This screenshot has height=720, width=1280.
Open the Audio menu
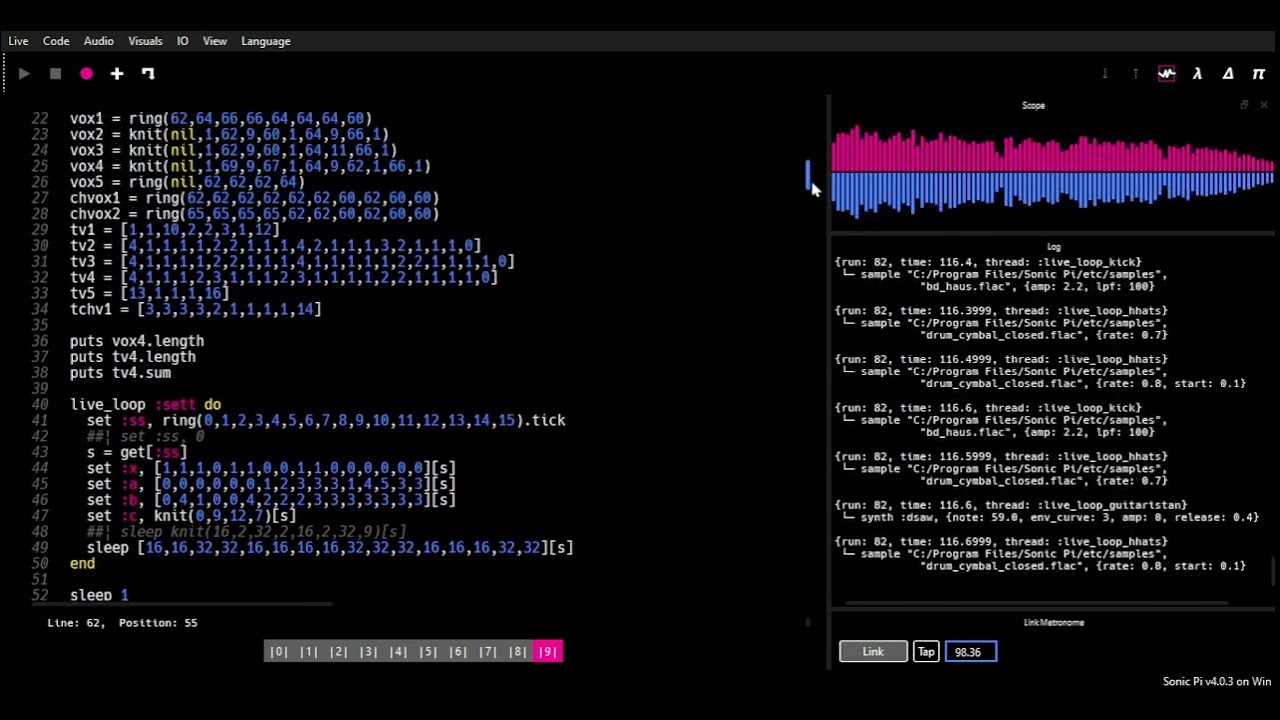(x=98, y=41)
